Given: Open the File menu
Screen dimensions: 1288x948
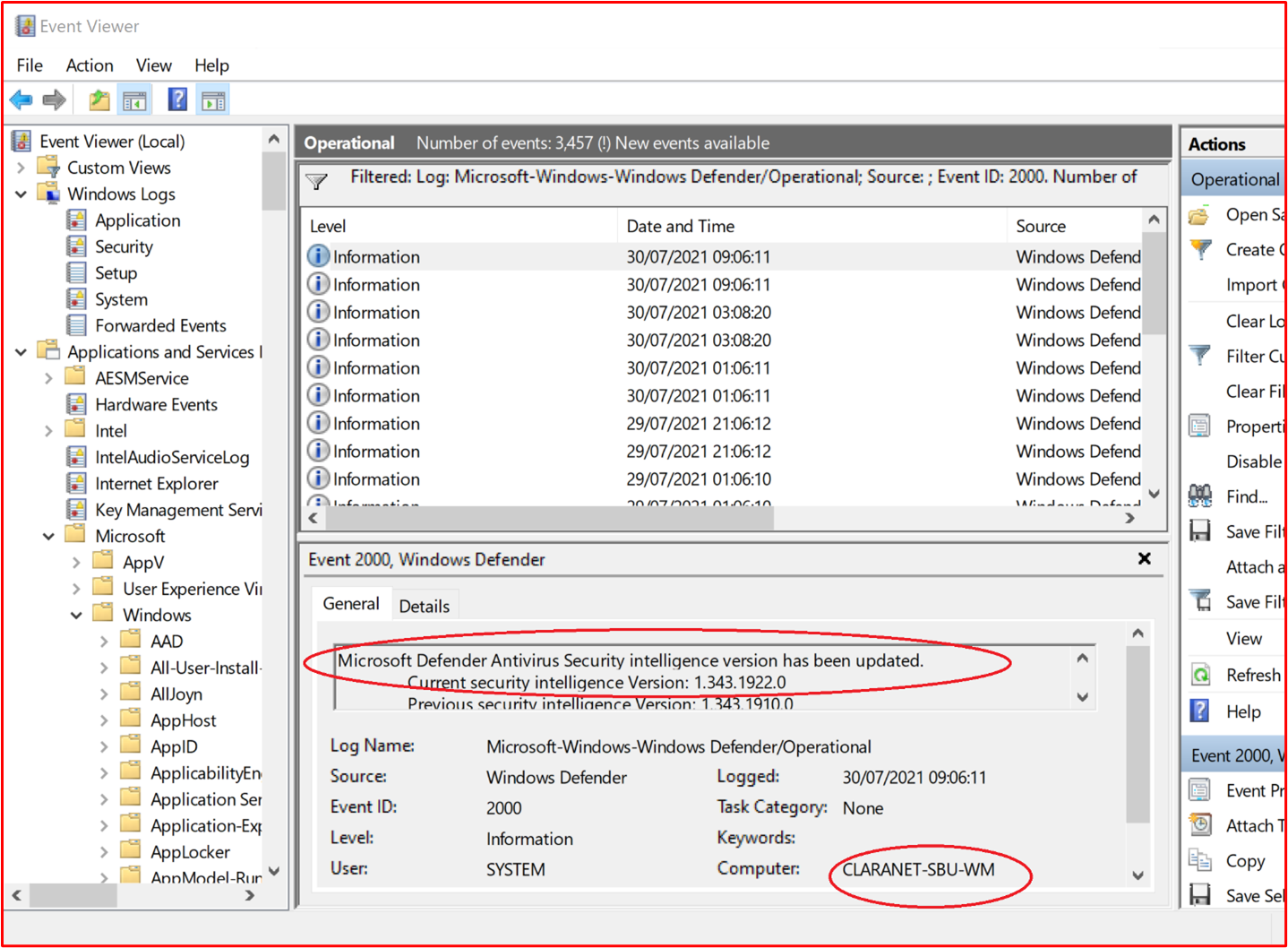Looking at the screenshot, I should [x=30, y=65].
